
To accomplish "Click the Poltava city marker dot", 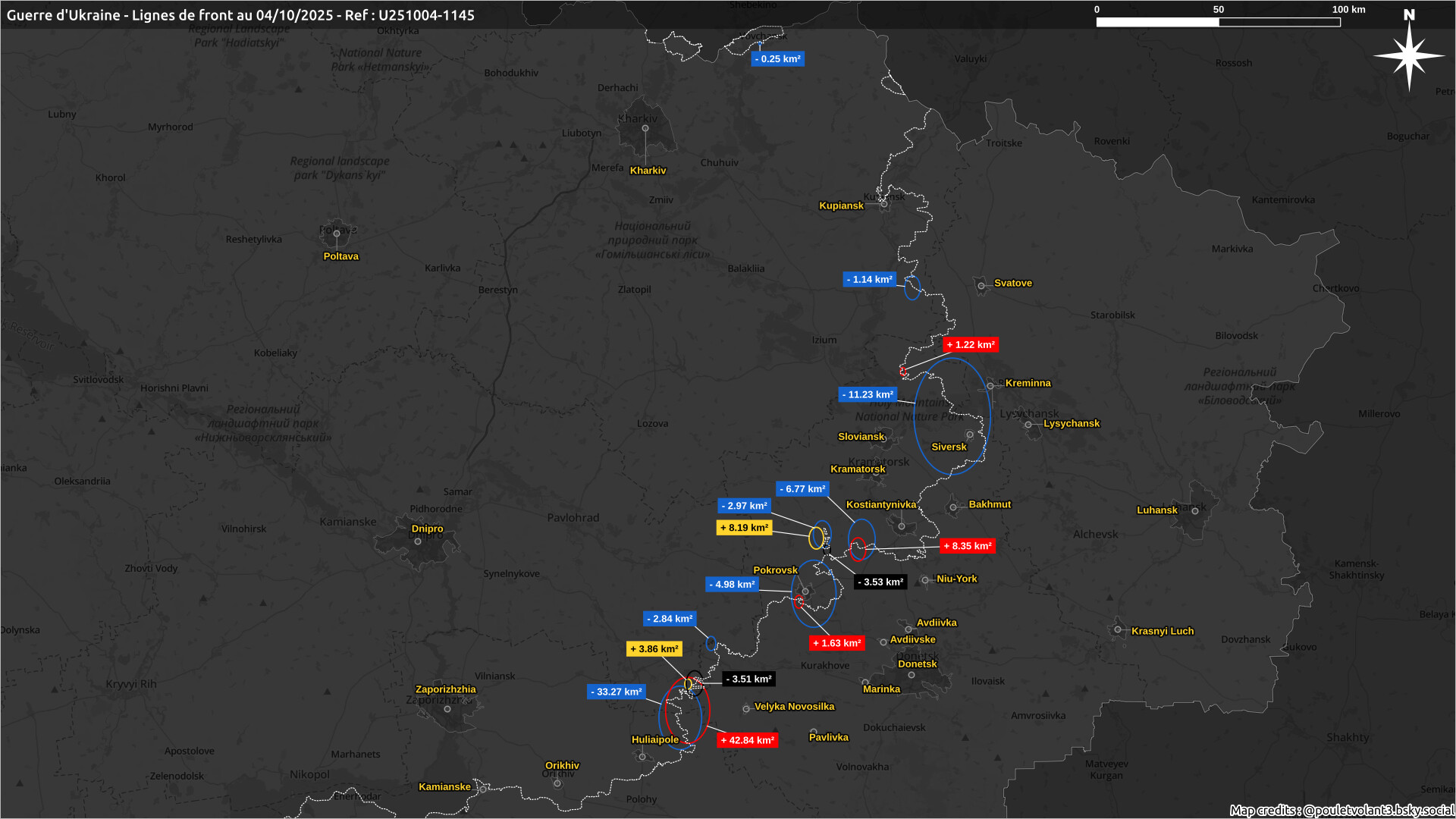I will [337, 234].
